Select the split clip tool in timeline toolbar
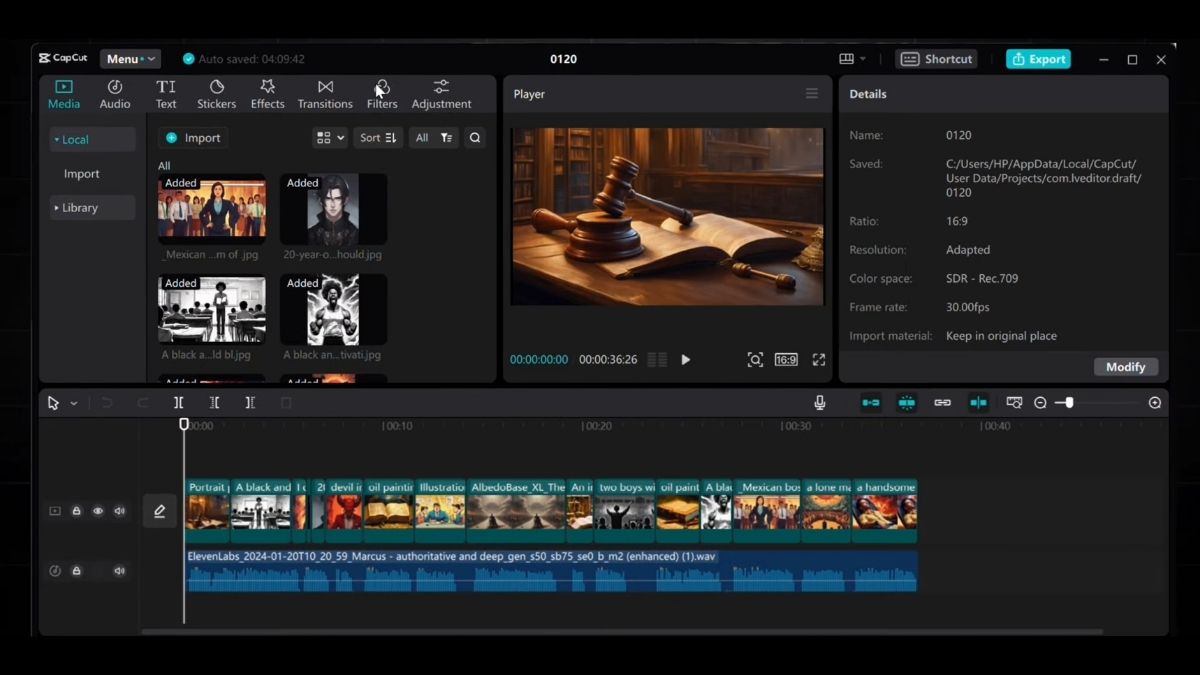 click(x=179, y=402)
